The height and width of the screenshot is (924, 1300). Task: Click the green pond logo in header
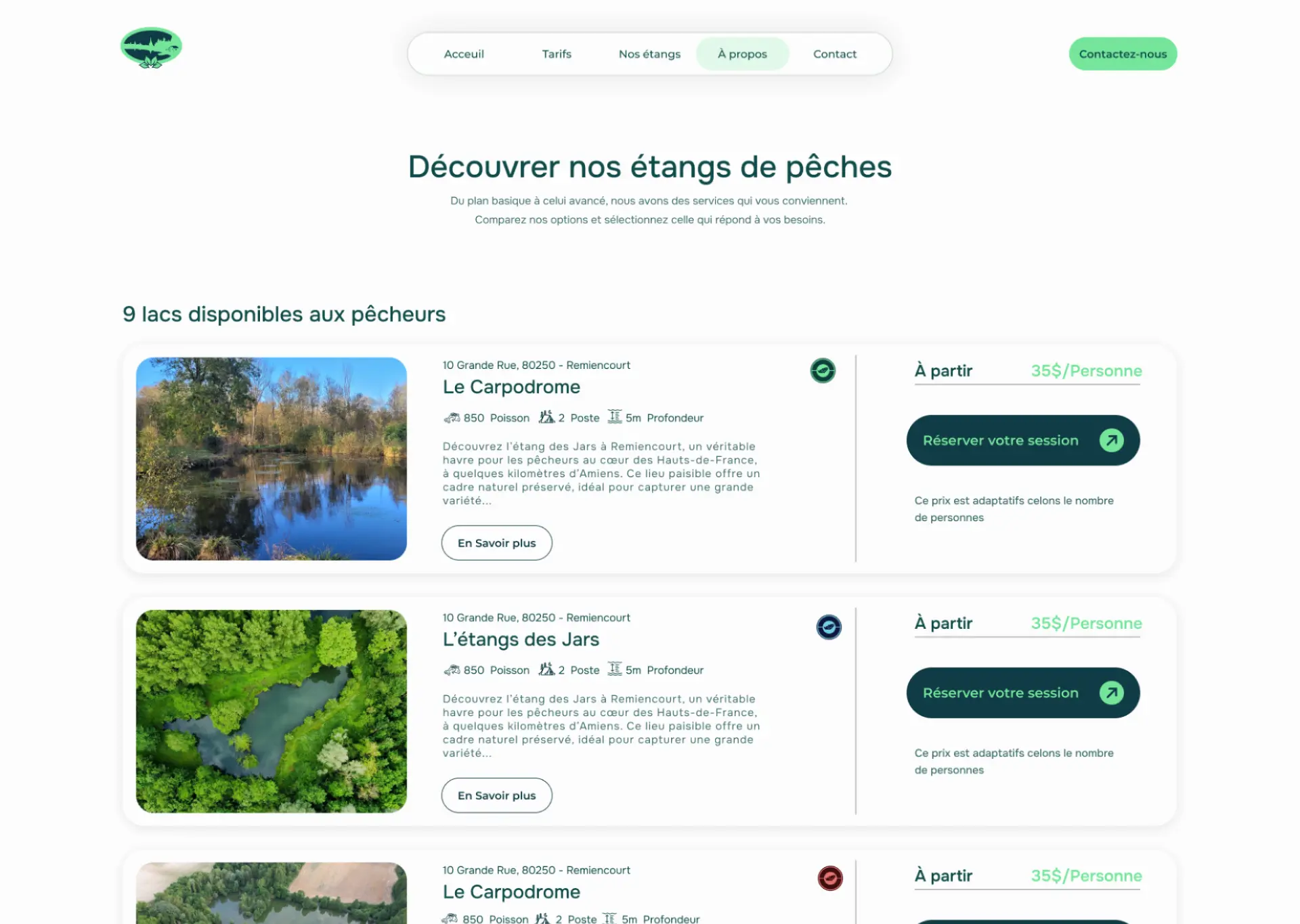[x=151, y=48]
